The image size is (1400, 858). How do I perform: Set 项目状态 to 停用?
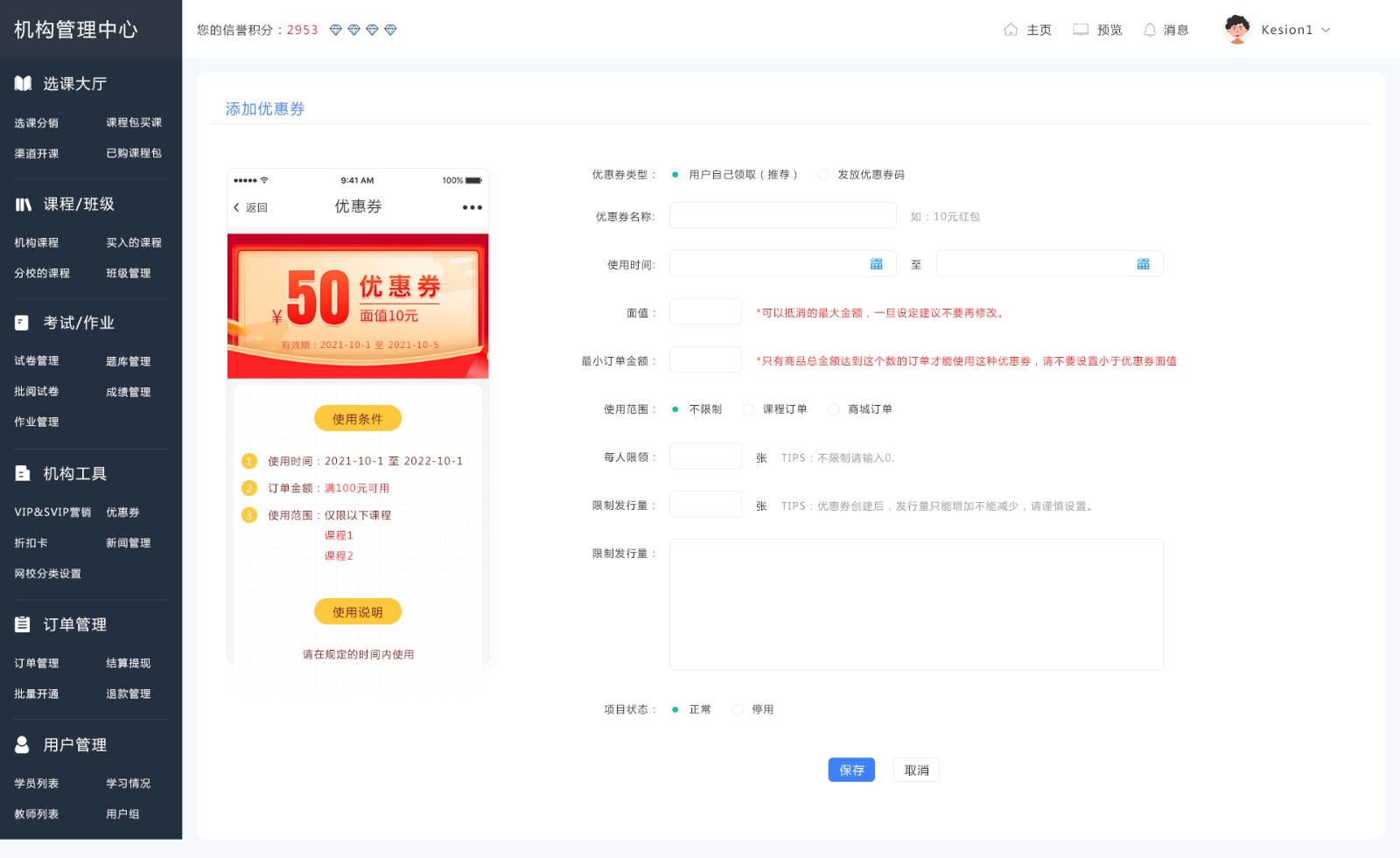click(738, 709)
